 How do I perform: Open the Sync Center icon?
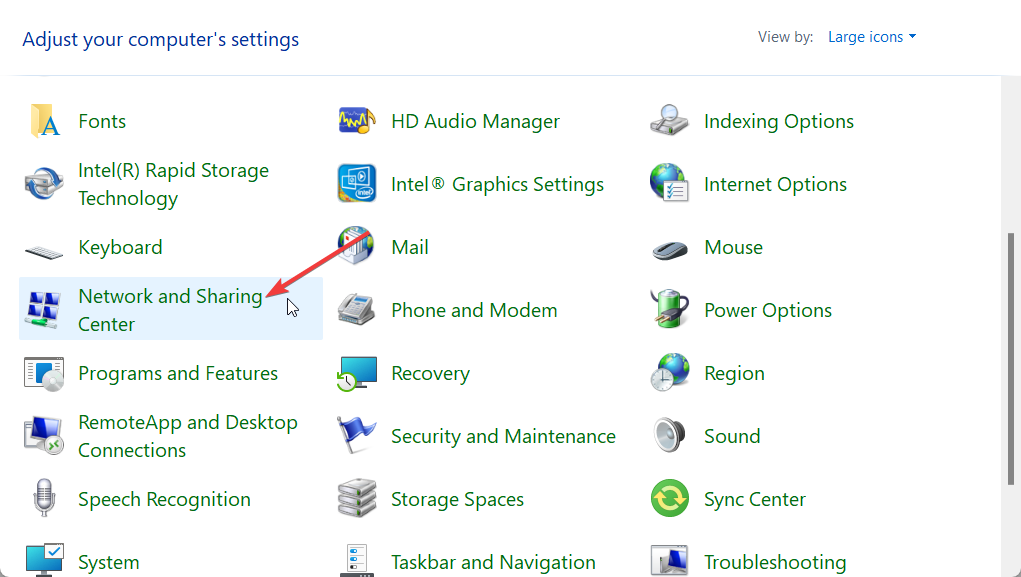669,499
